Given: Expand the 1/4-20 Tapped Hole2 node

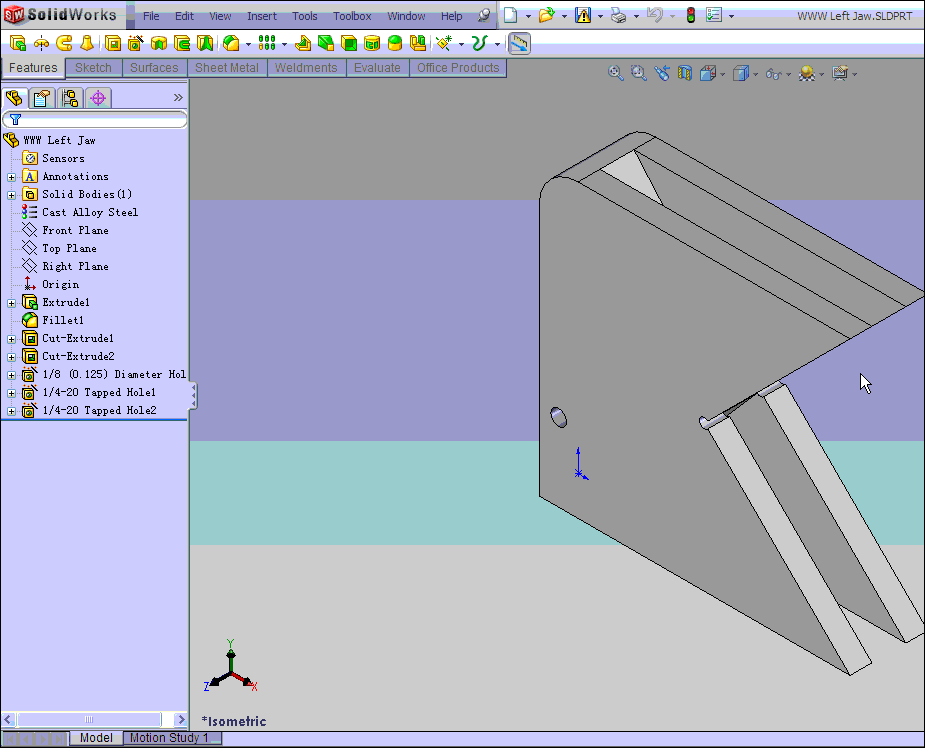Looking at the screenshot, I should pos(11,411).
